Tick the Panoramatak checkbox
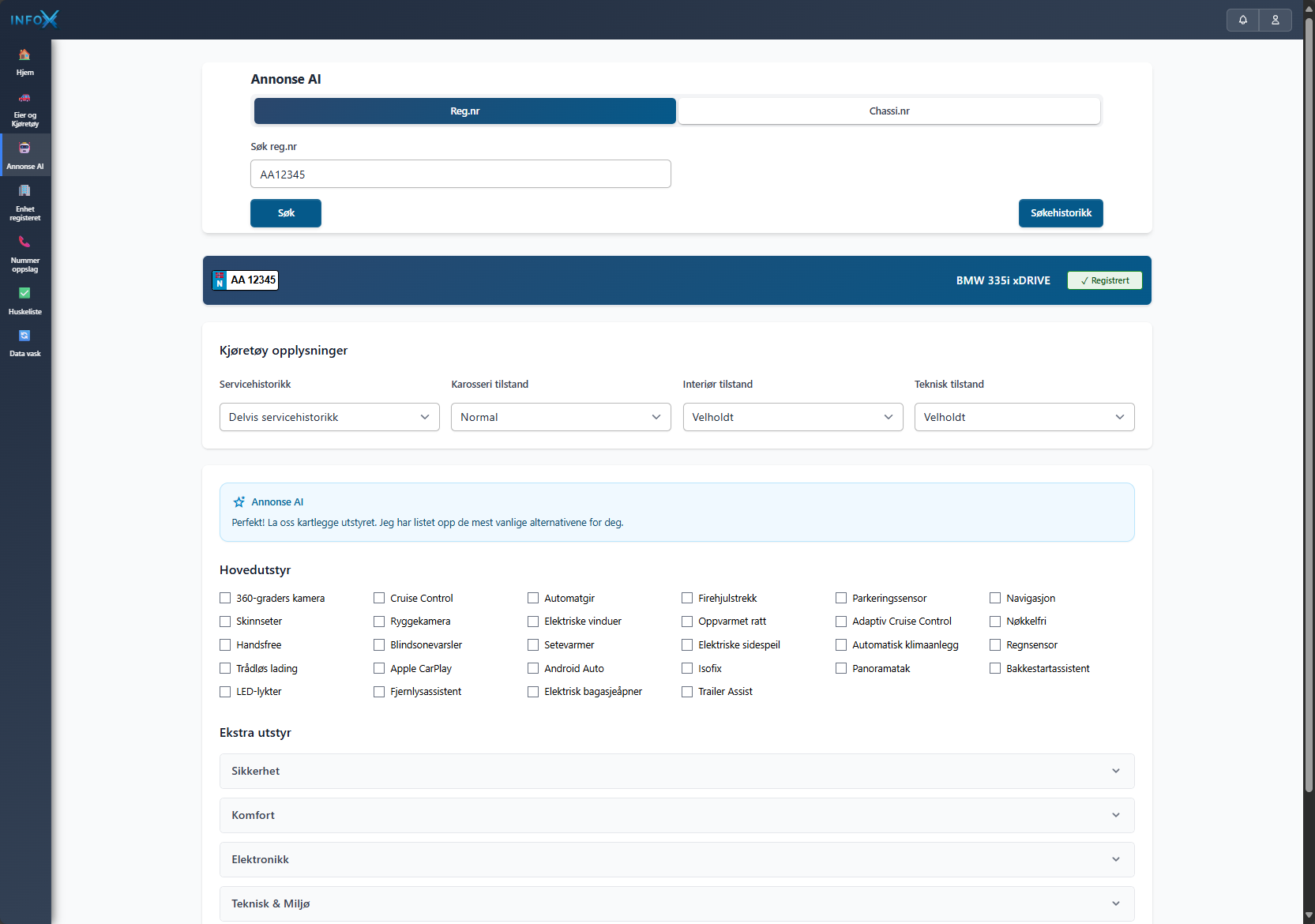1315x924 pixels. click(841, 668)
